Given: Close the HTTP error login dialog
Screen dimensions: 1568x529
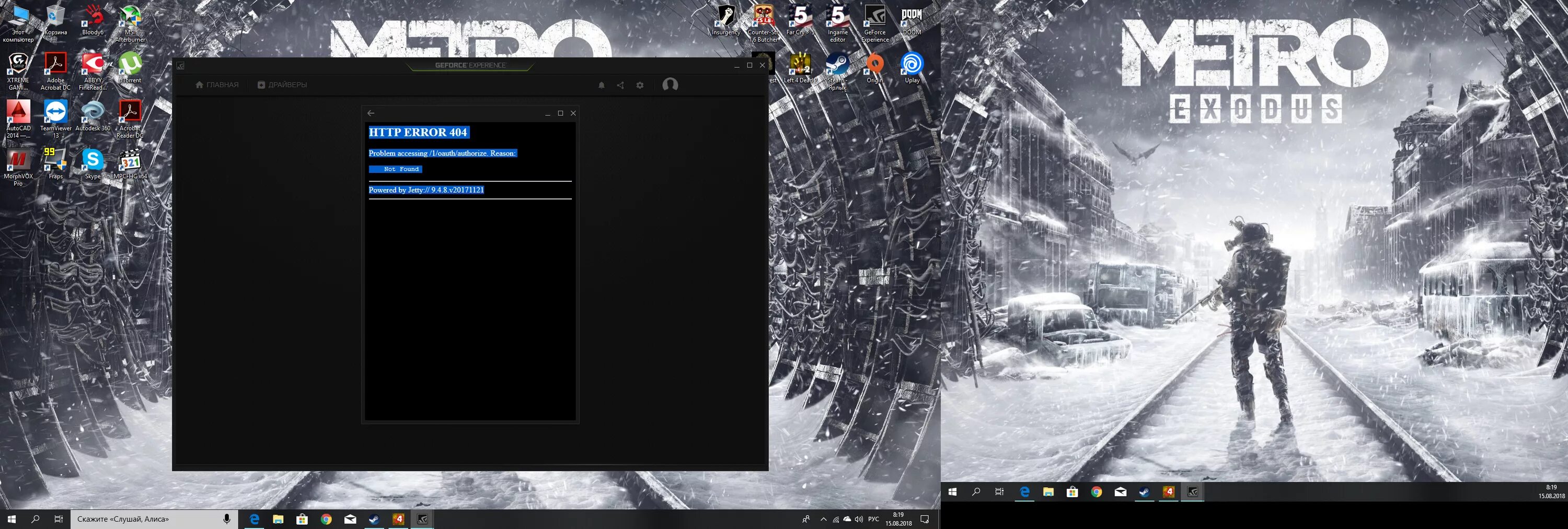Looking at the screenshot, I should [x=573, y=113].
